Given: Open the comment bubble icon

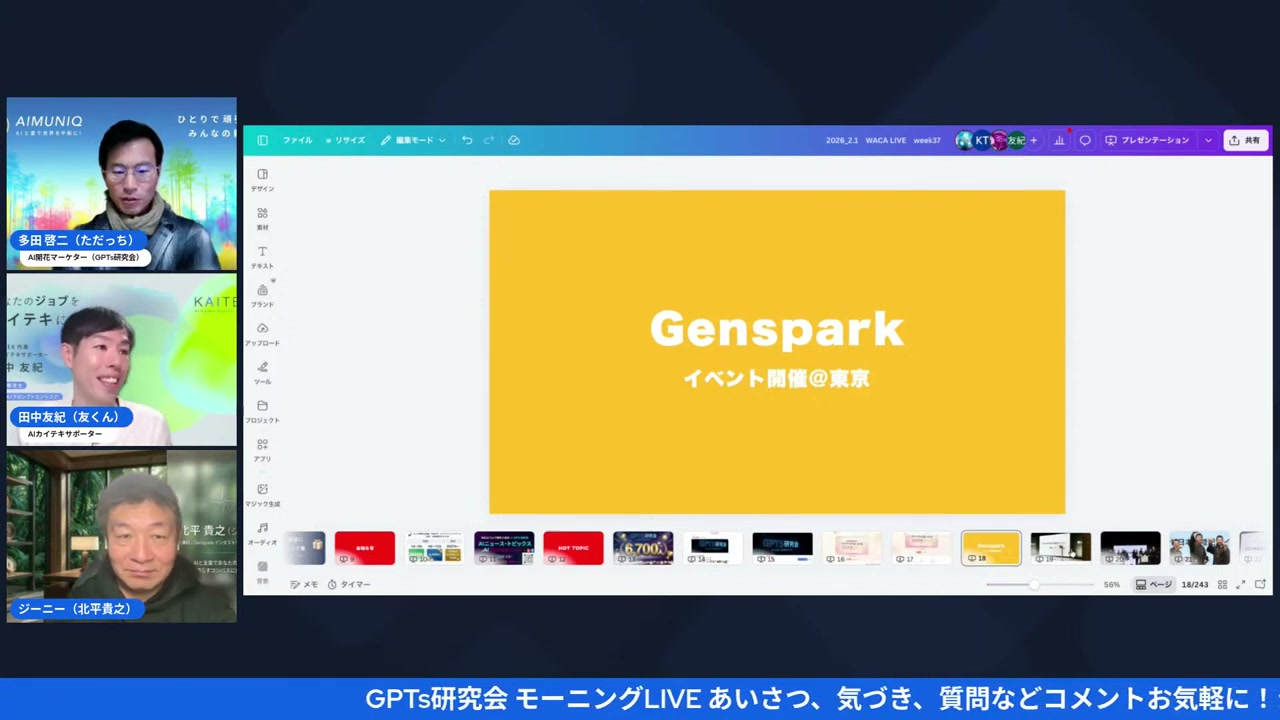Looking at the screenshot, I should click(x=1084, y=140).
